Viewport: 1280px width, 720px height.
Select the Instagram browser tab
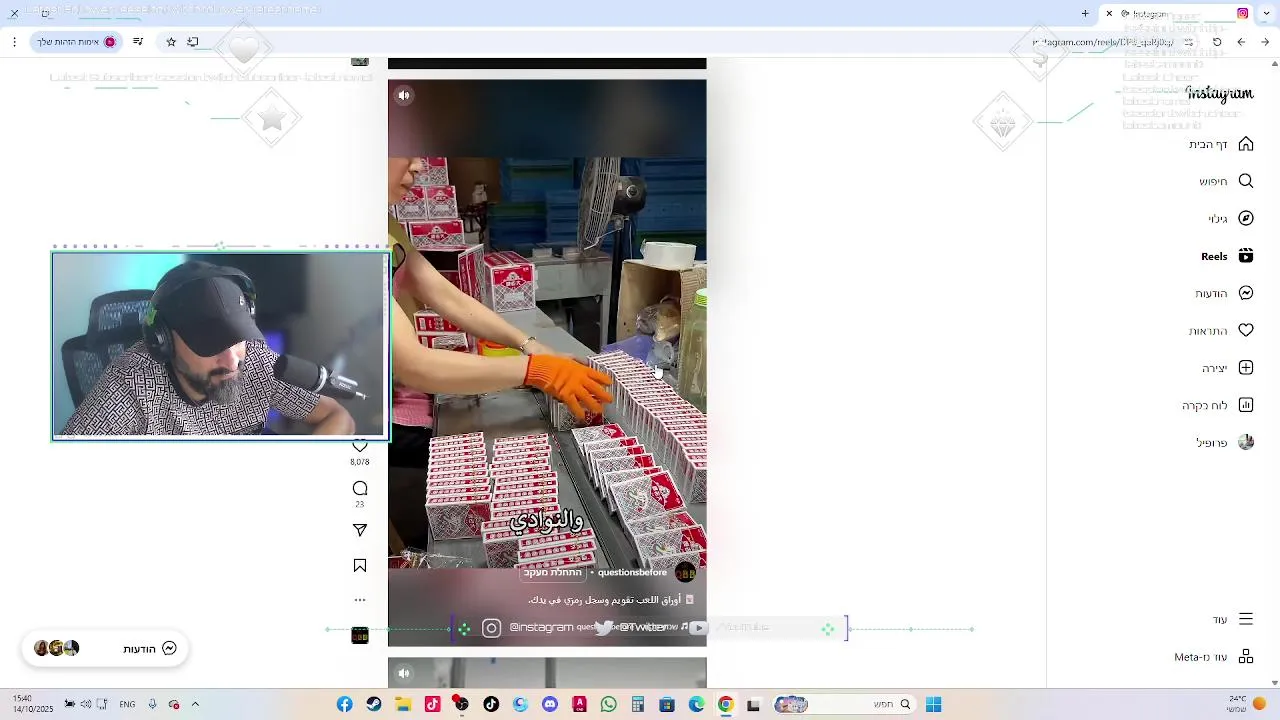point(1178,14)
